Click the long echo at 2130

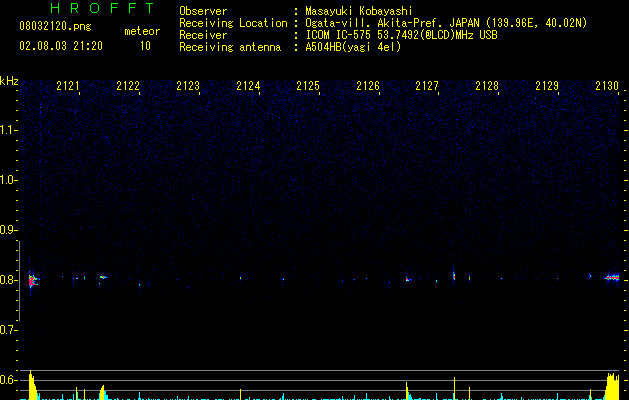612,278
